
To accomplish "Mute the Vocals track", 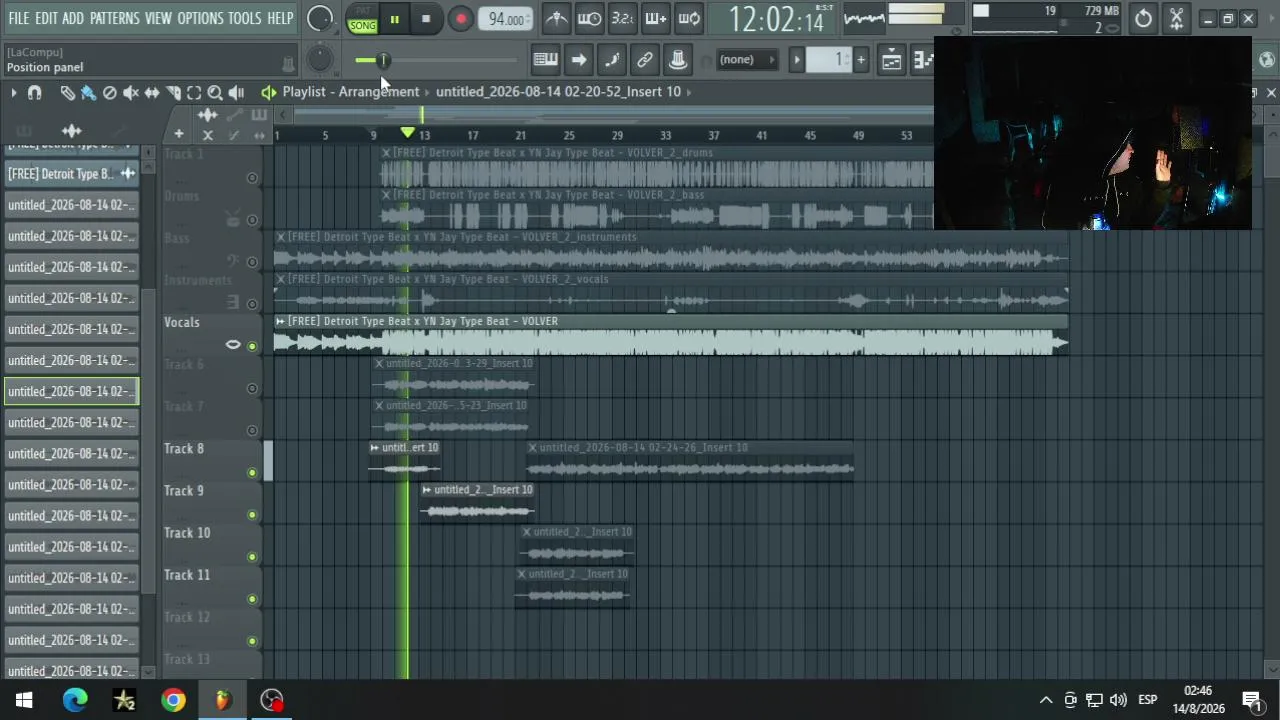I will 252,346.
